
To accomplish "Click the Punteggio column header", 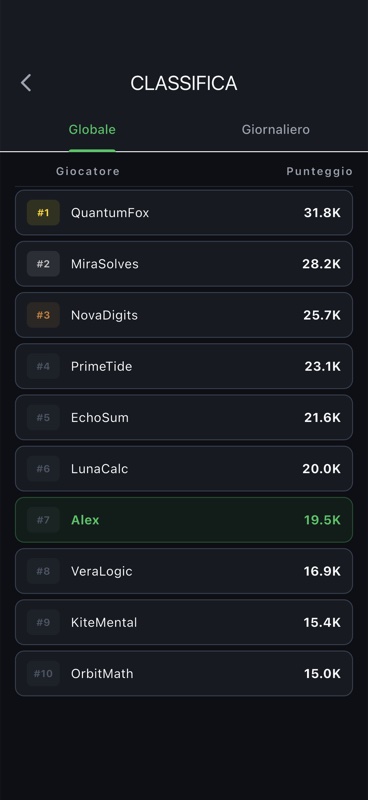I will [320, 171].
